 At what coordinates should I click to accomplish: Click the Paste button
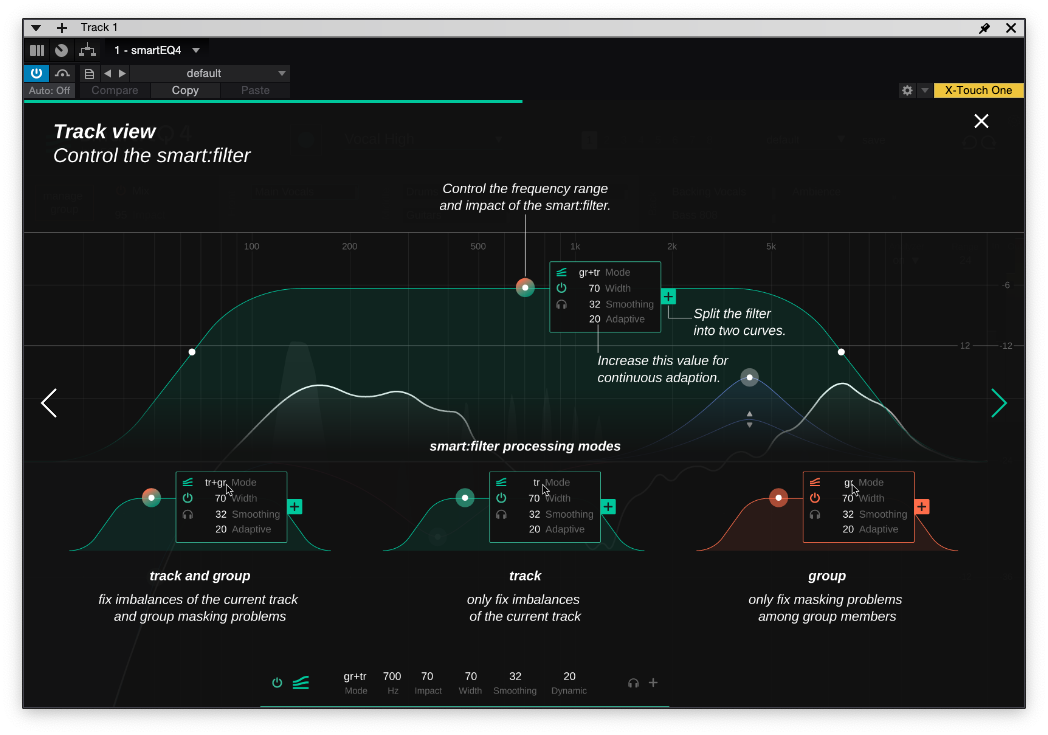(255, 90)
